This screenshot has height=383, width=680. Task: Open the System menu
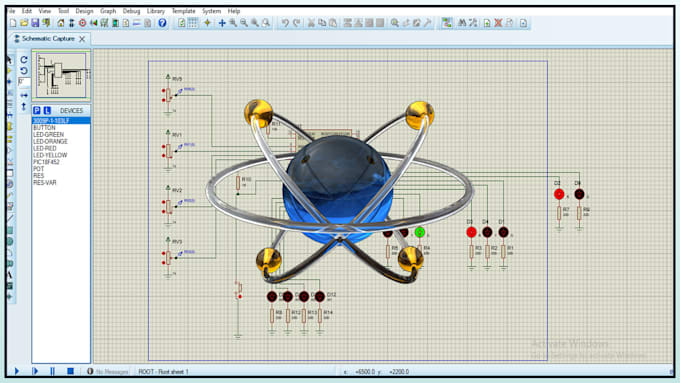(211, 11)
